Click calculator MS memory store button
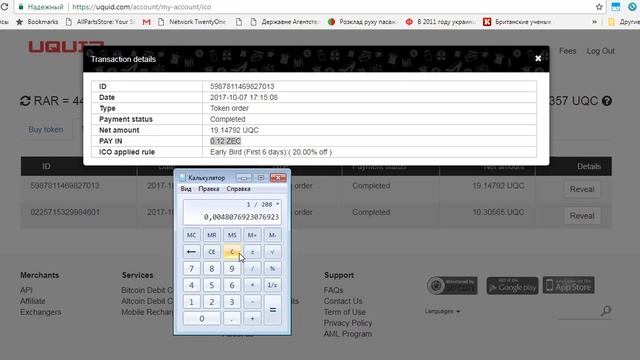Image resolution: width=640 pixels, height=360 pixels. pyautogui.click(x=232, y=235)
